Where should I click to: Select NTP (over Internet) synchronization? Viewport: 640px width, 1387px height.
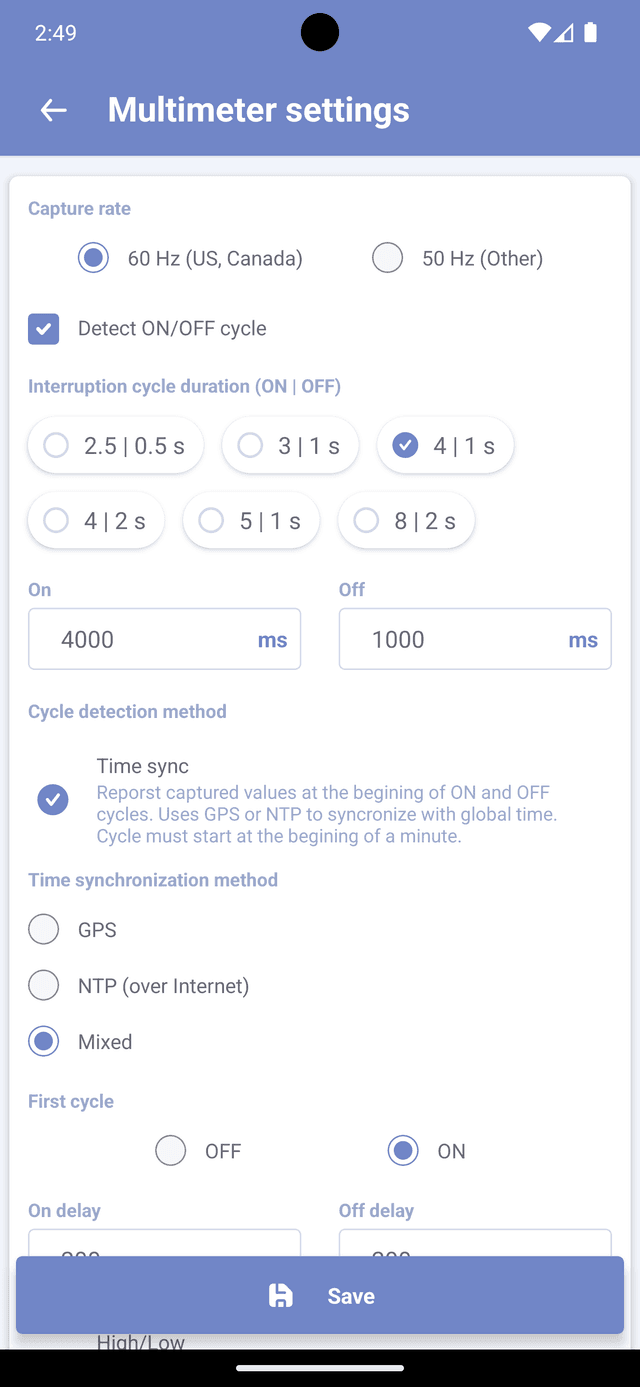coord(44,986)
